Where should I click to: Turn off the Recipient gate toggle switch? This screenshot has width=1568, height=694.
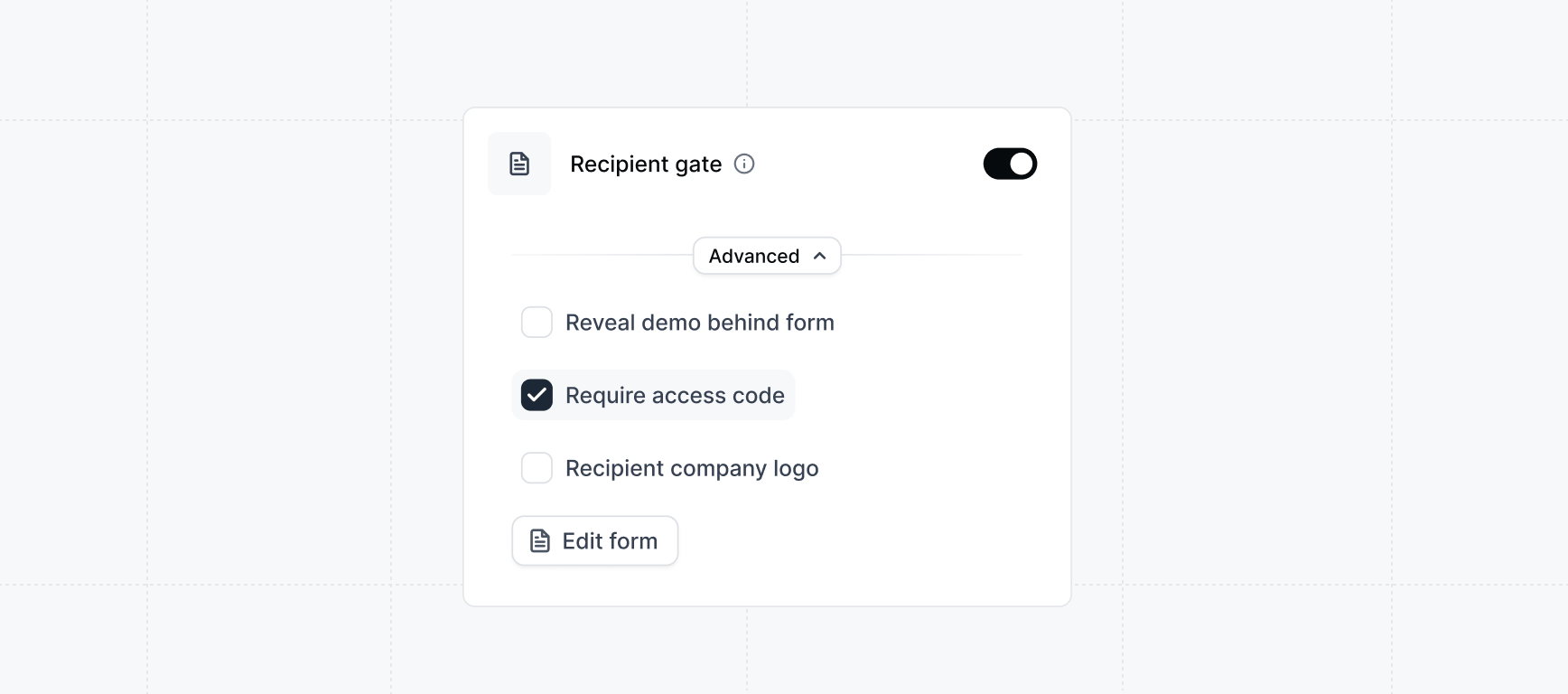pyautogui.click(x=1010, y=164)
